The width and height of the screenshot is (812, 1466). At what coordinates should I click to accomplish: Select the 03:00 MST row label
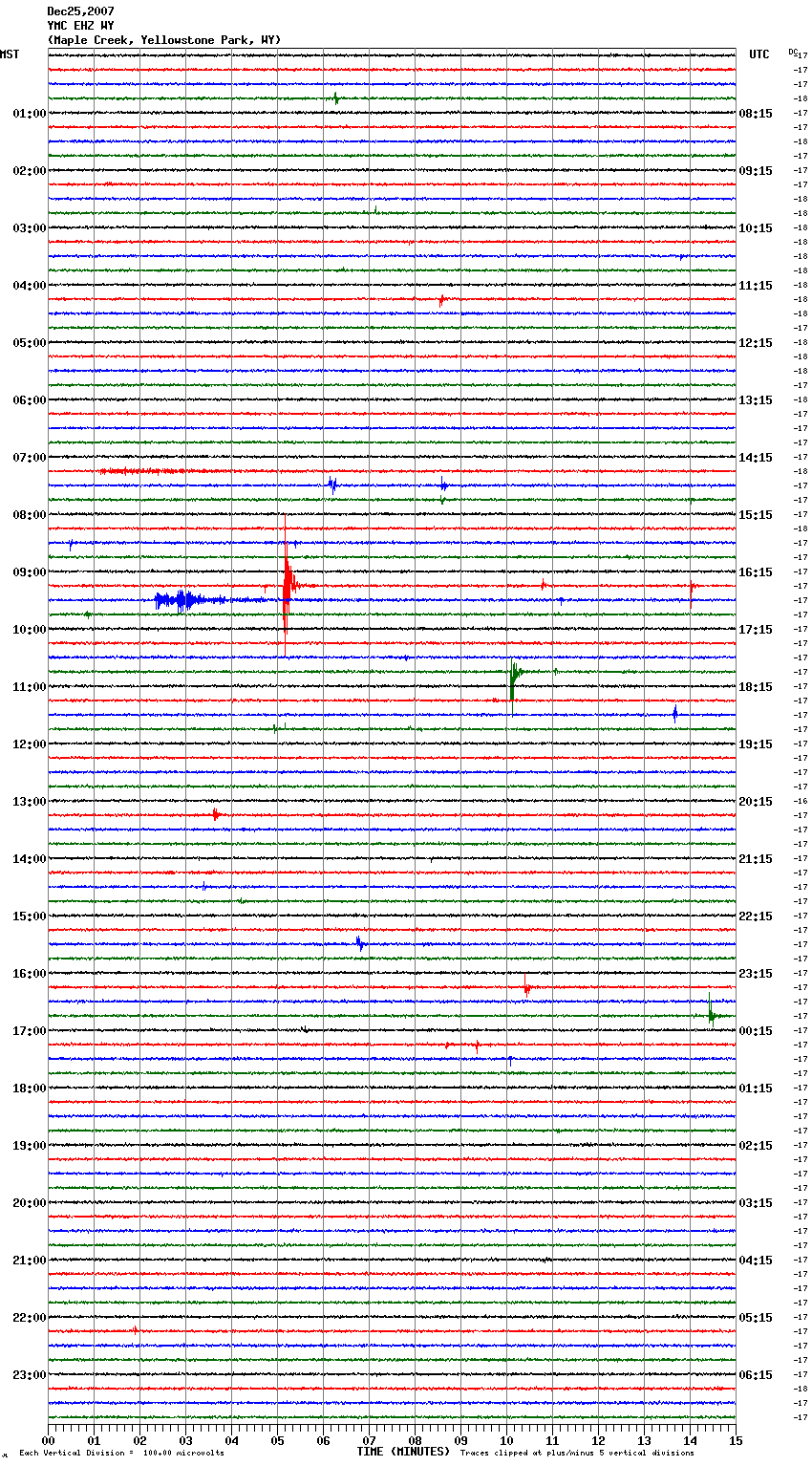tap(30, 228)
